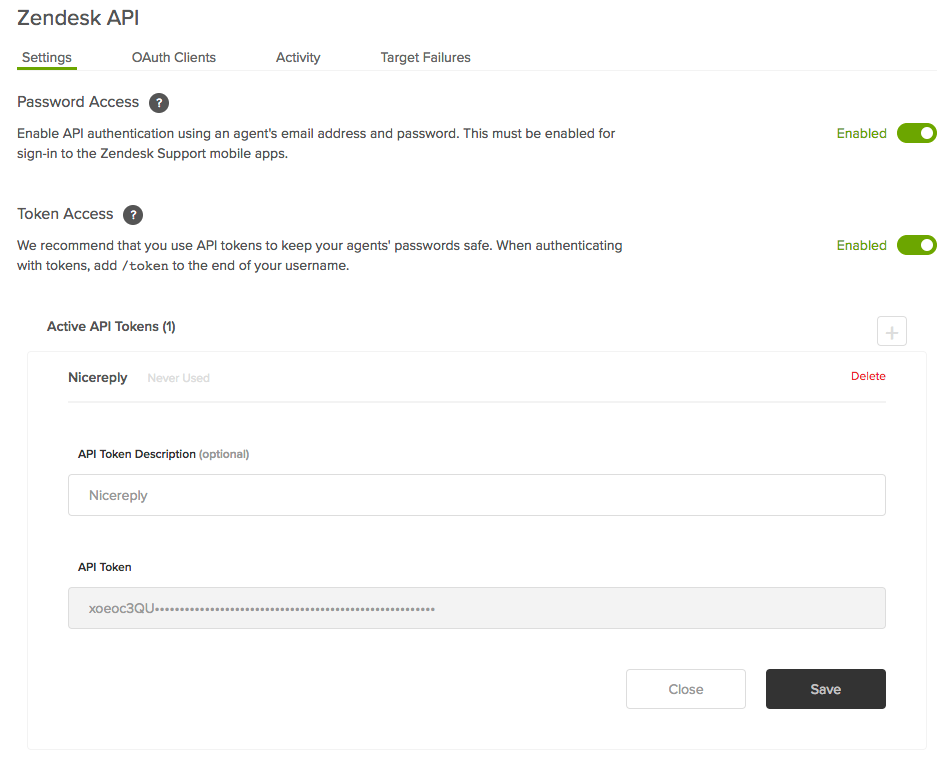The image size is (948, 767).
Task: Click the Nicereply token header row
Action: point(476,378)
